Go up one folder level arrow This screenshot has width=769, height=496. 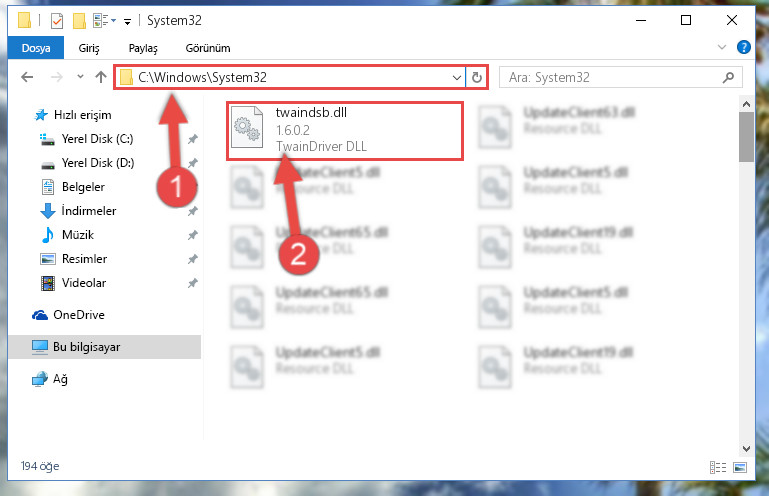pyautogui.click(x=101, y=77)
